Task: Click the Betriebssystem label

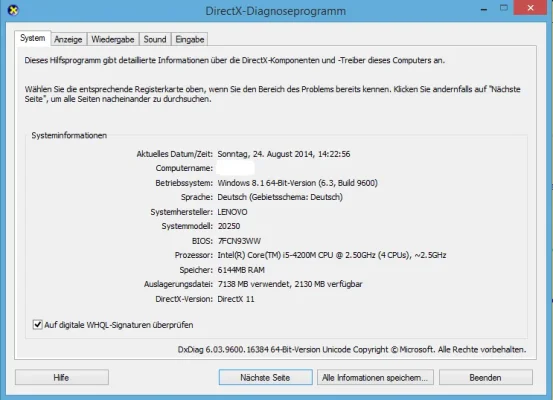Action: pyautogui.click(x=184, y=183)
